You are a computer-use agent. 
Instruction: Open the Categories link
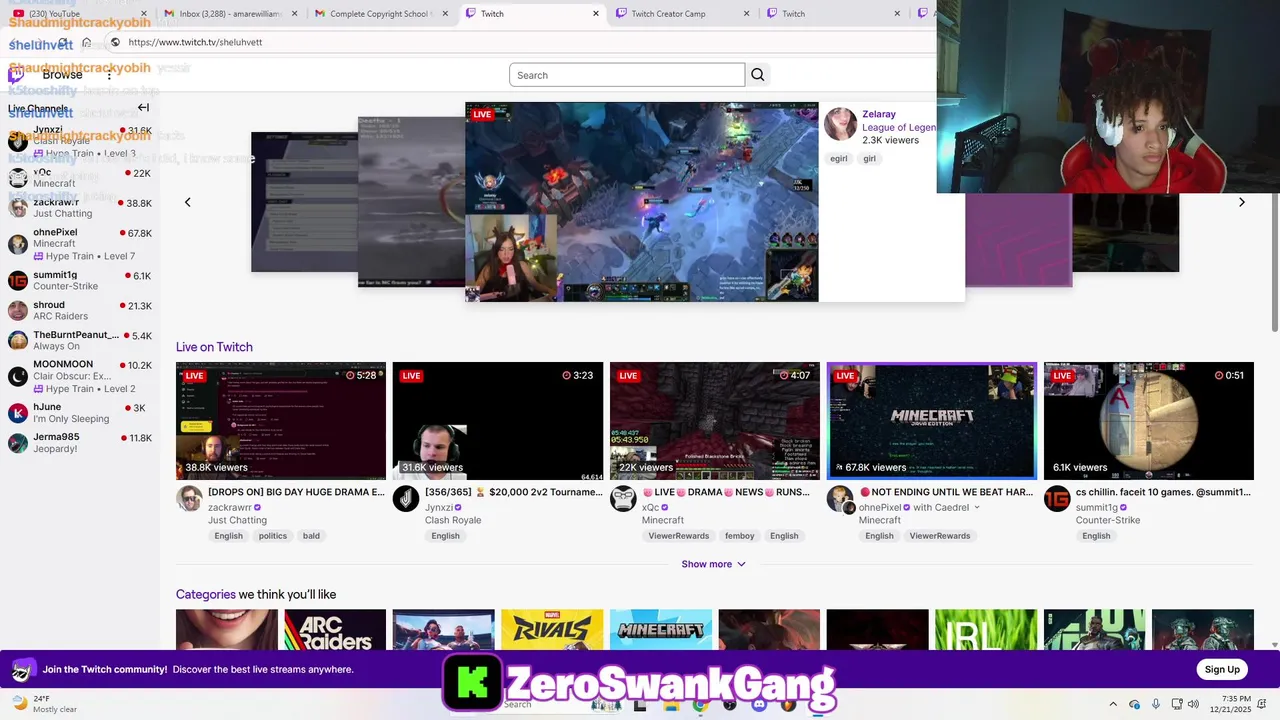(206, 594)
